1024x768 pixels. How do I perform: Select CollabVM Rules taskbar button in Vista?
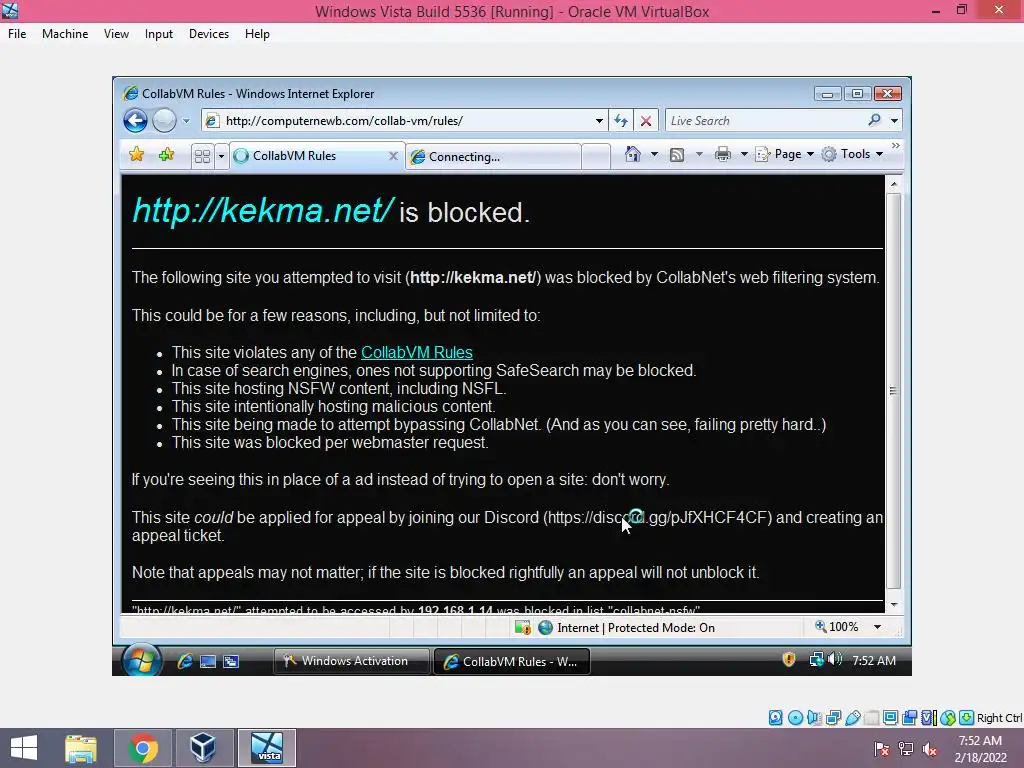tap(511, 662)
